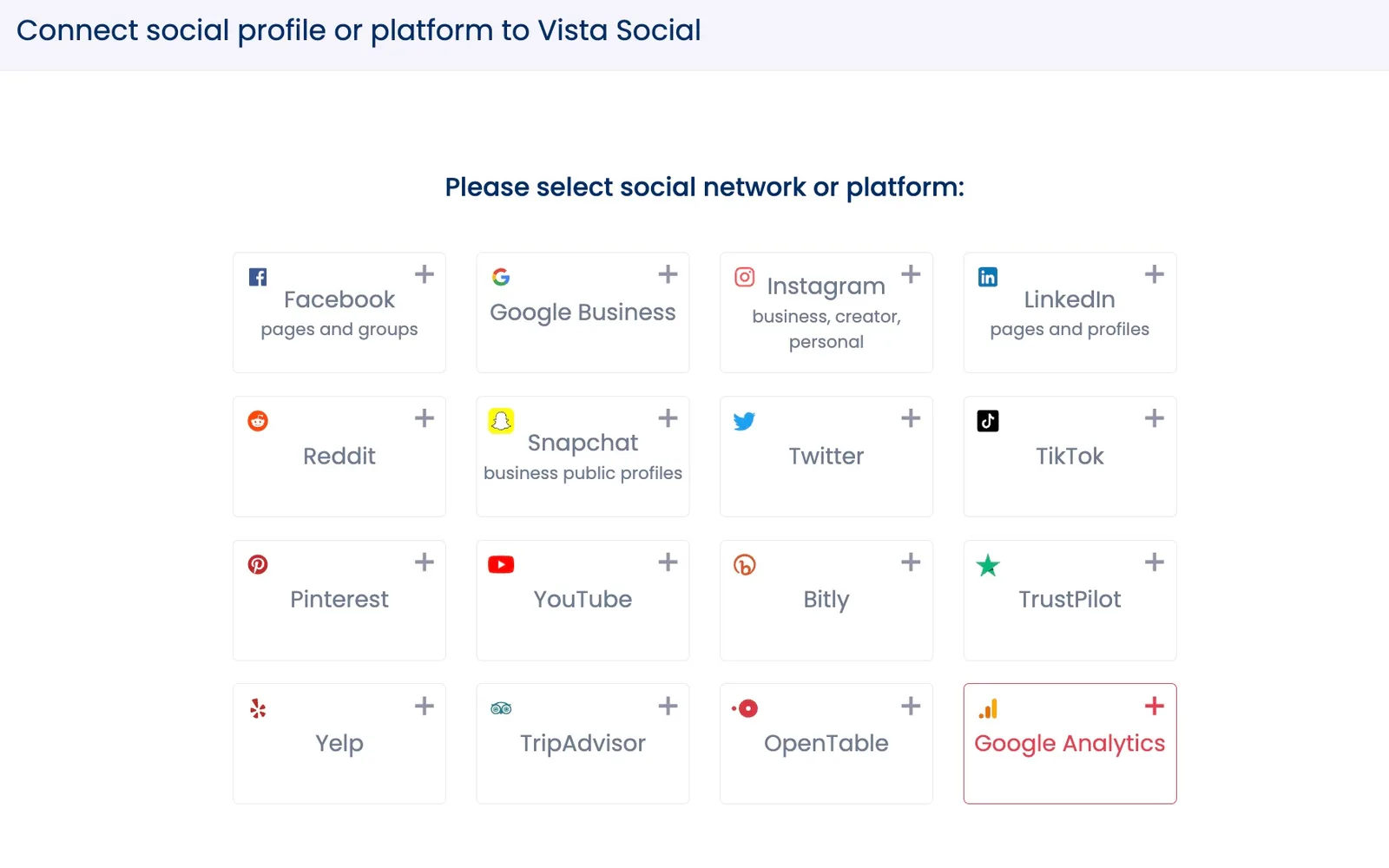Connect Snapchat business public profiles
The image size is (1389, 868).
pos(583,457)
